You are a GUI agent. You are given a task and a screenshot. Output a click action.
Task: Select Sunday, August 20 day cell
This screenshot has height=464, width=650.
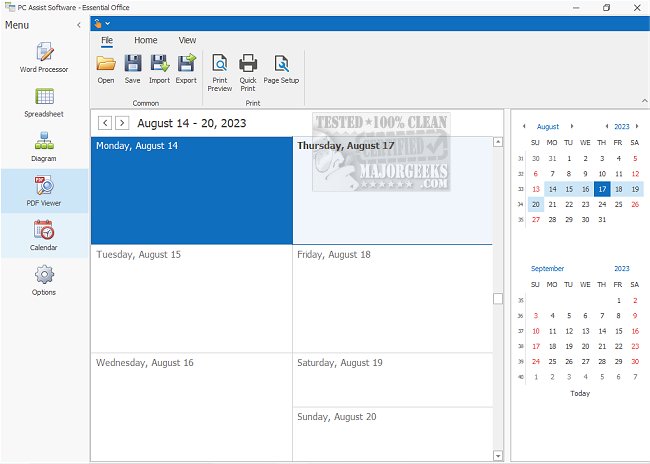point(392,434)
